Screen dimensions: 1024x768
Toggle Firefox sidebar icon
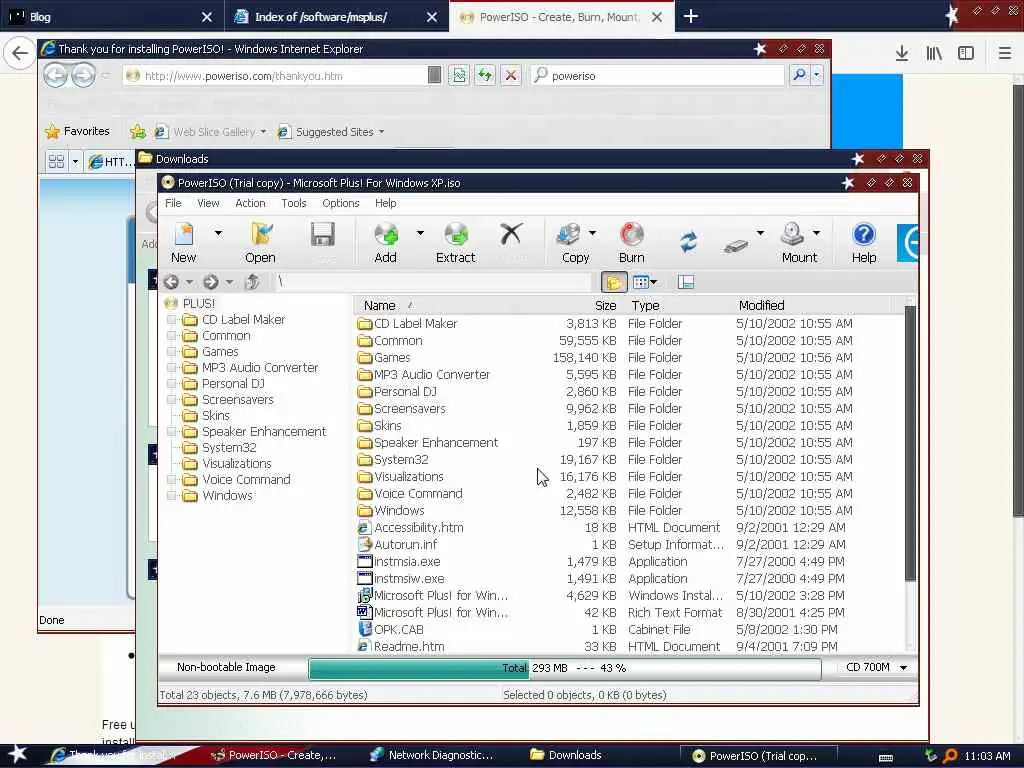tap(966, 54)
